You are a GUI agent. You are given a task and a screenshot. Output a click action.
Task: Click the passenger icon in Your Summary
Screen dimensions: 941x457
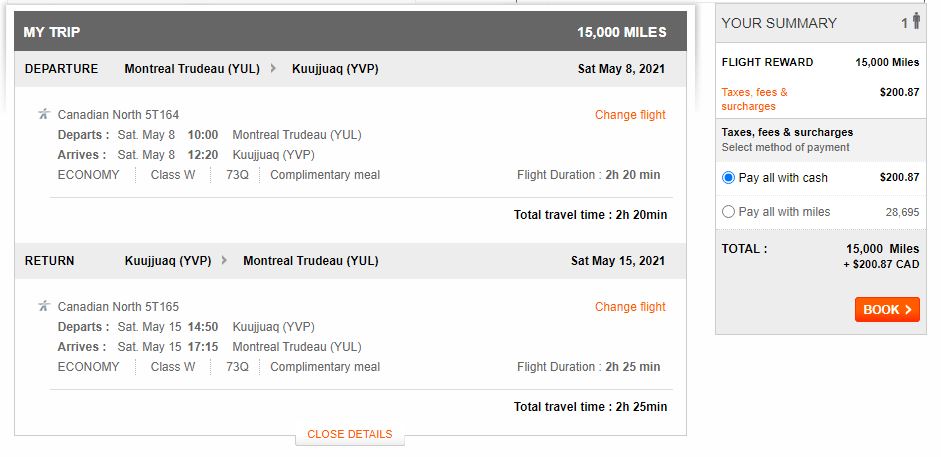916,22
